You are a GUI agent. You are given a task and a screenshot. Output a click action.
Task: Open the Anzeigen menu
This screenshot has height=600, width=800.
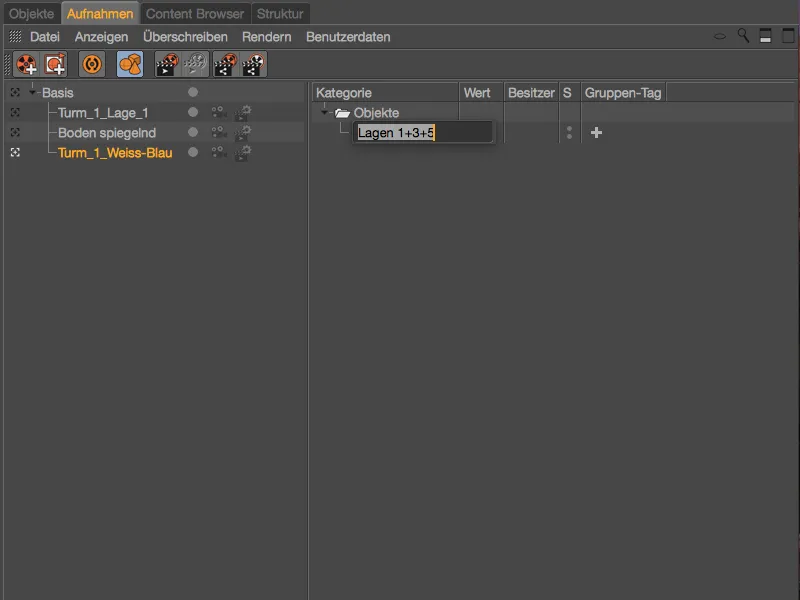[102, 37]
